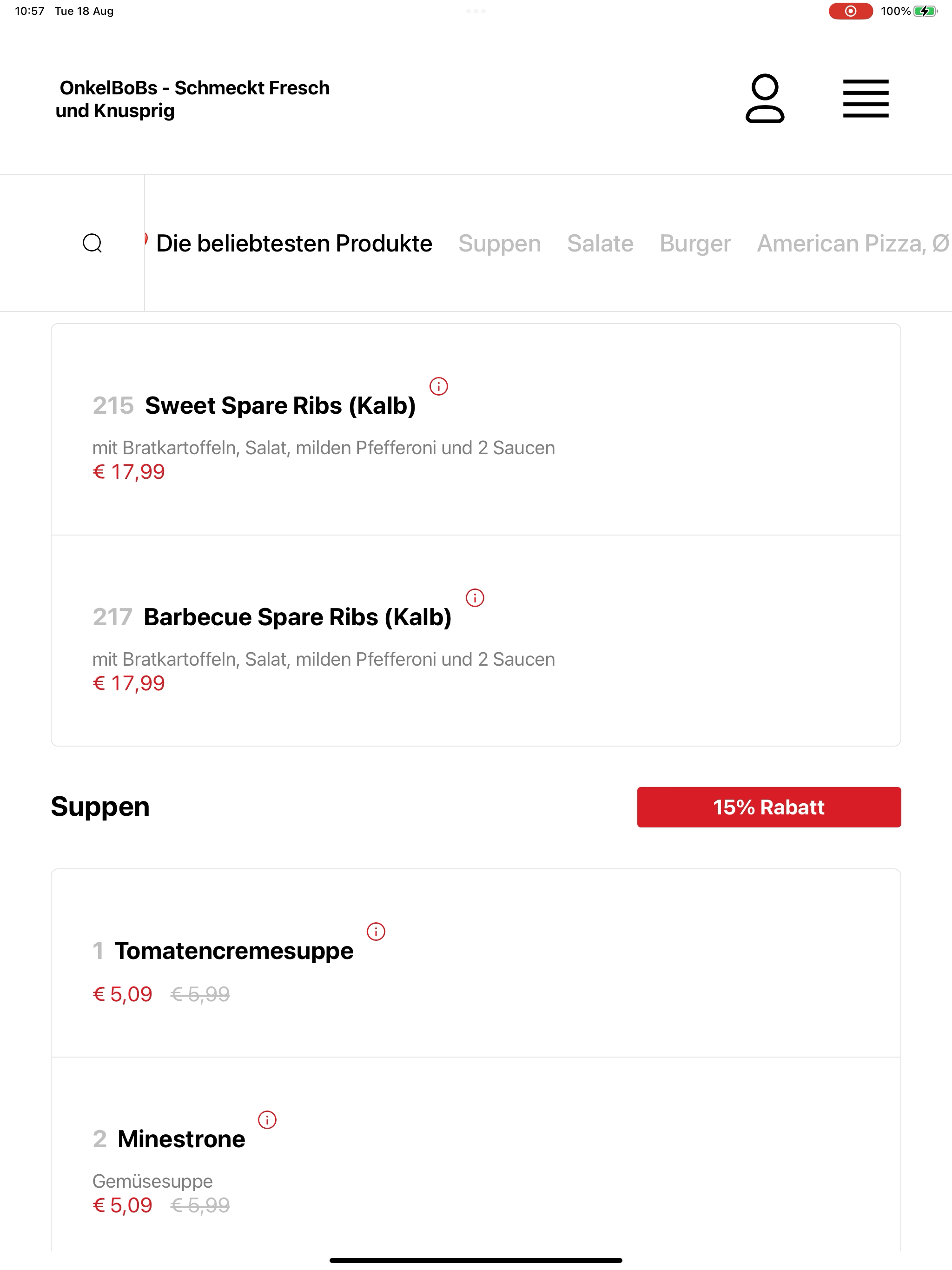Open the hamburger menu
This screenshot has height=1270, width=952.
point(865,99)
